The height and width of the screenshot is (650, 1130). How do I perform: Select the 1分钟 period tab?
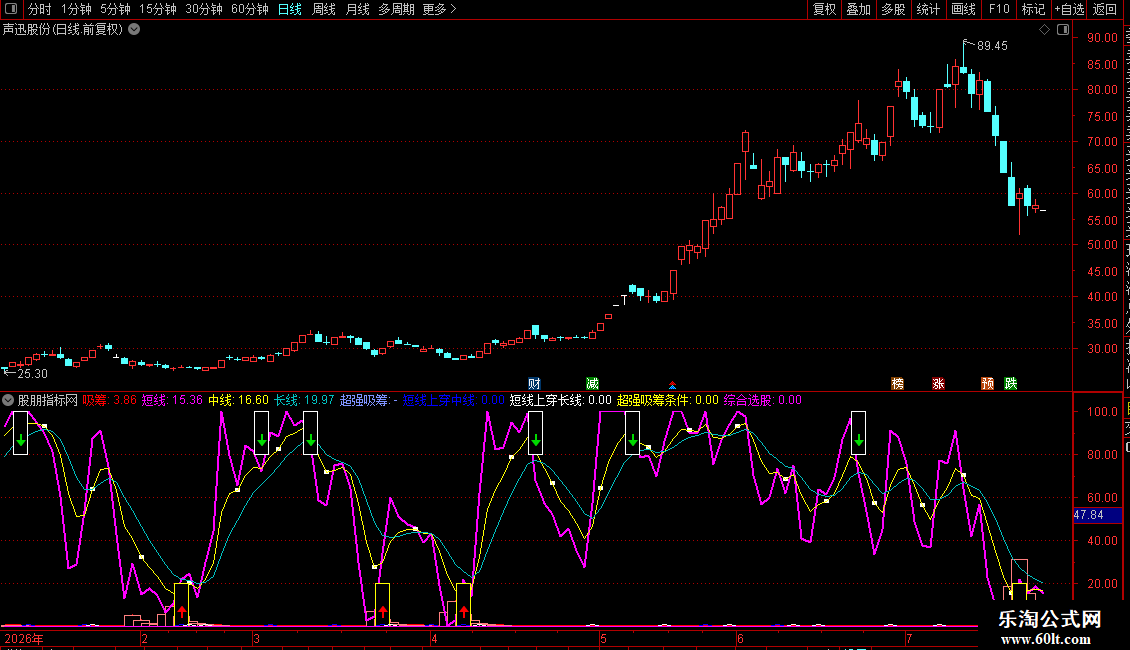(76, 9)
